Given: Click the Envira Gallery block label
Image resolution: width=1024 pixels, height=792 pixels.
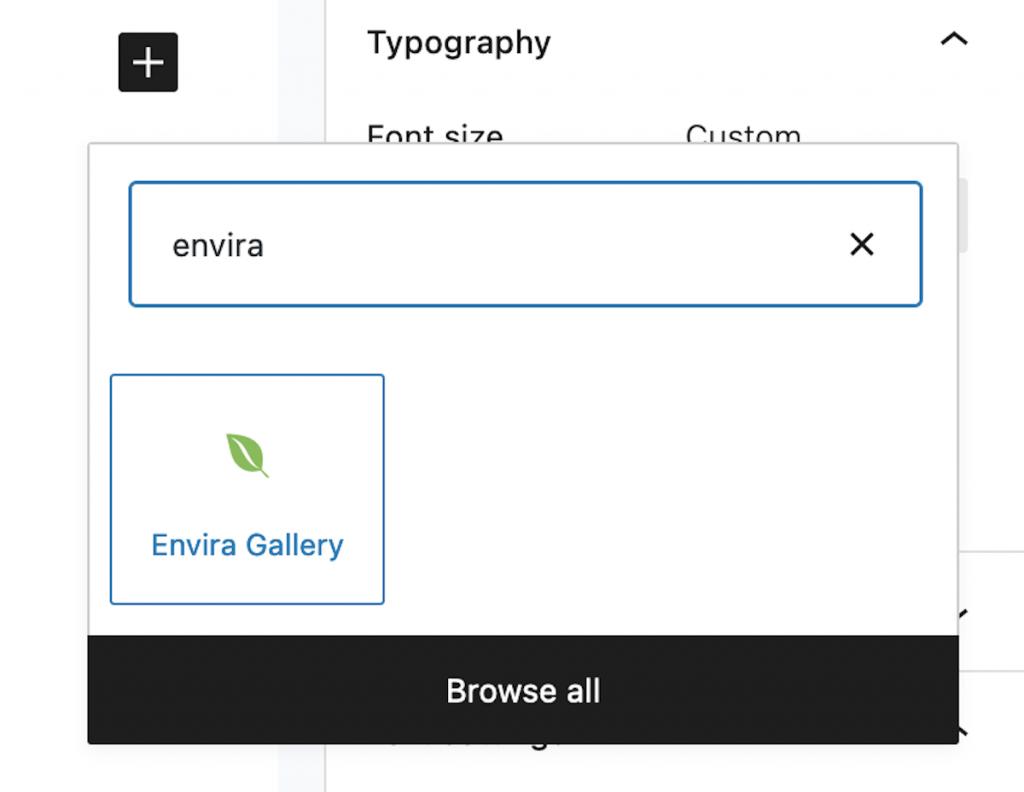Looking at the screenshot, I should tap(247, 545).
